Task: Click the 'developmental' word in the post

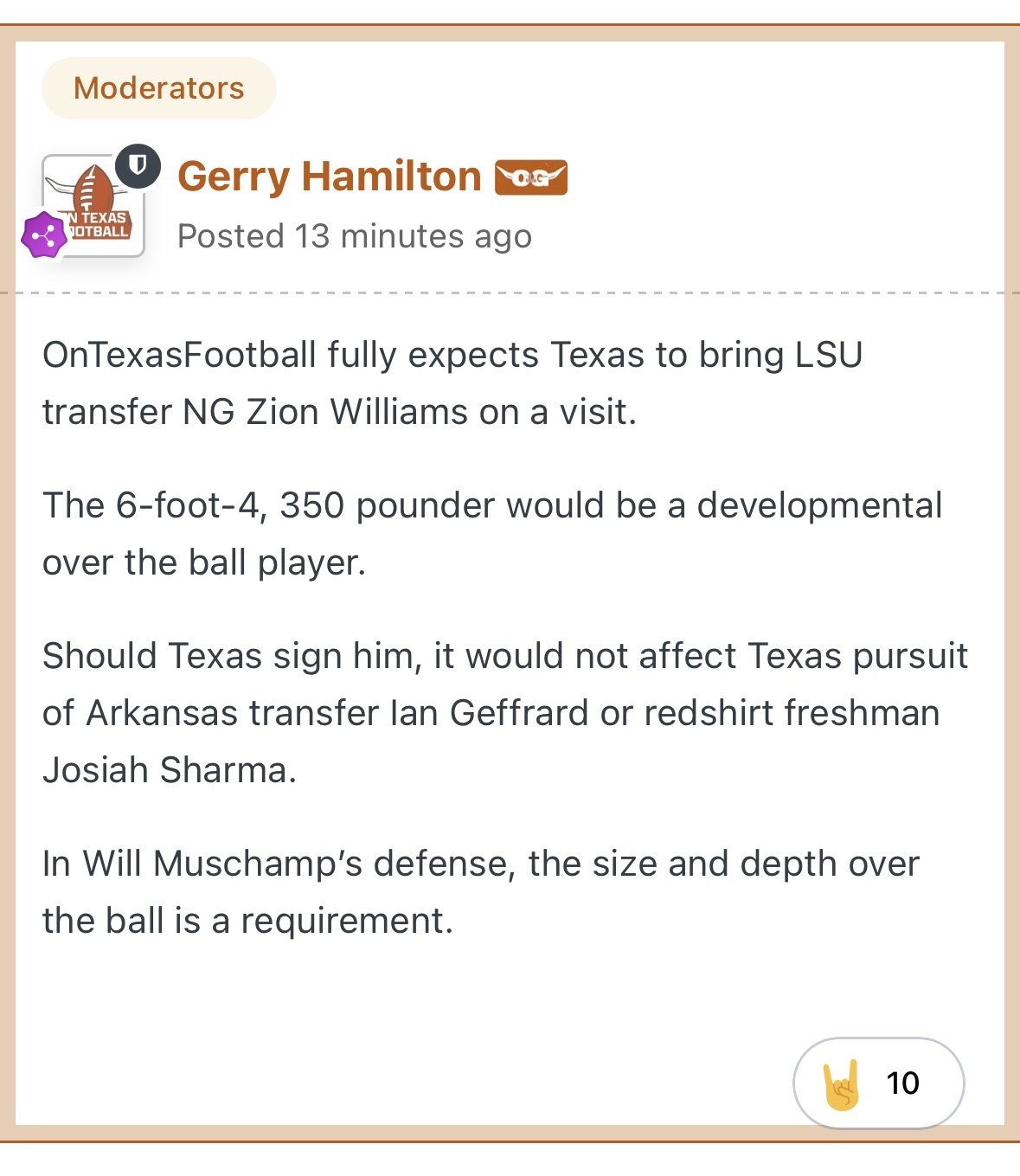Action: 819,505
